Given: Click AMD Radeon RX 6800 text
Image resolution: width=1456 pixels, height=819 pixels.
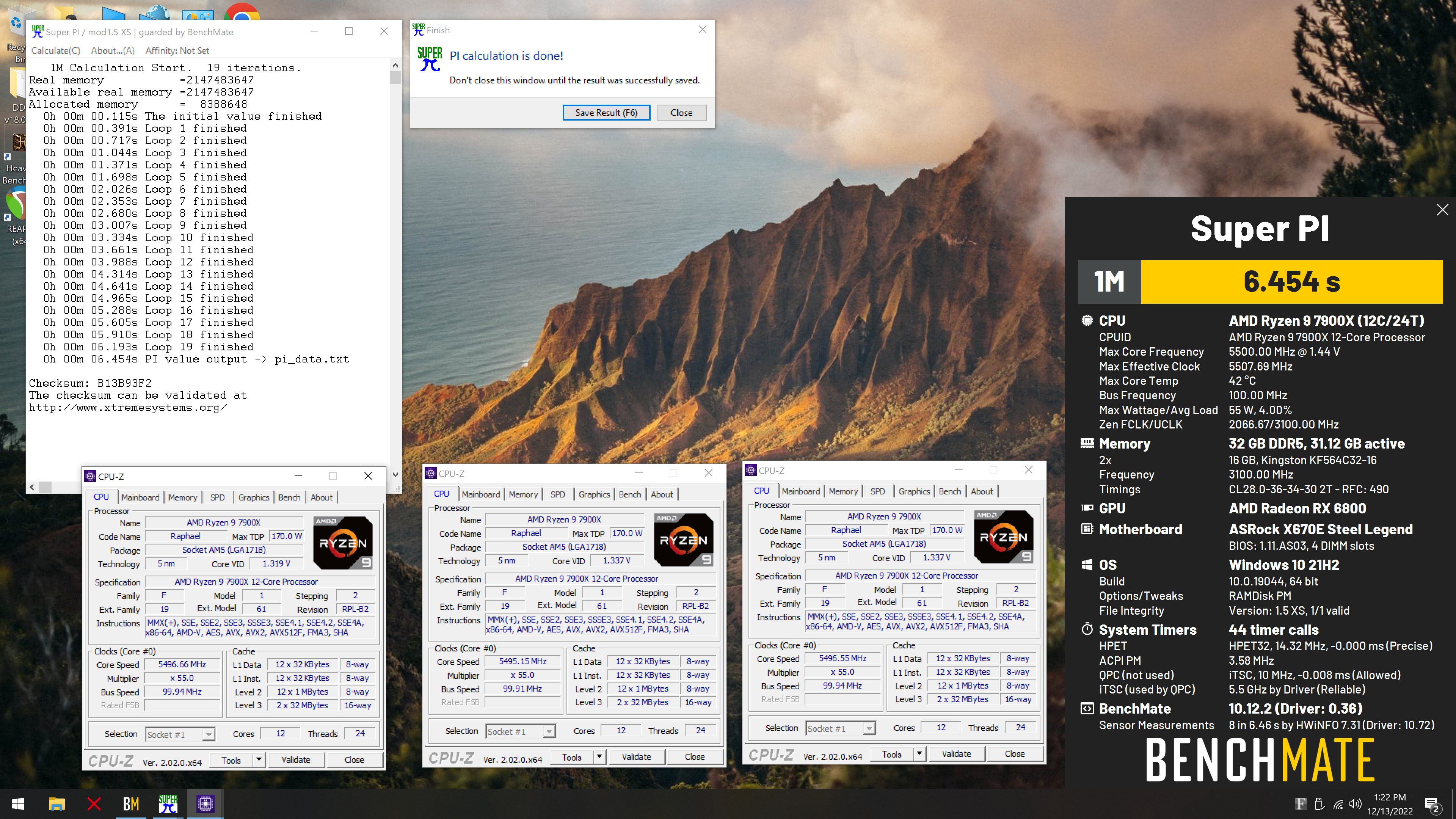Looking at the screenshot, I should click(1297, 508).
